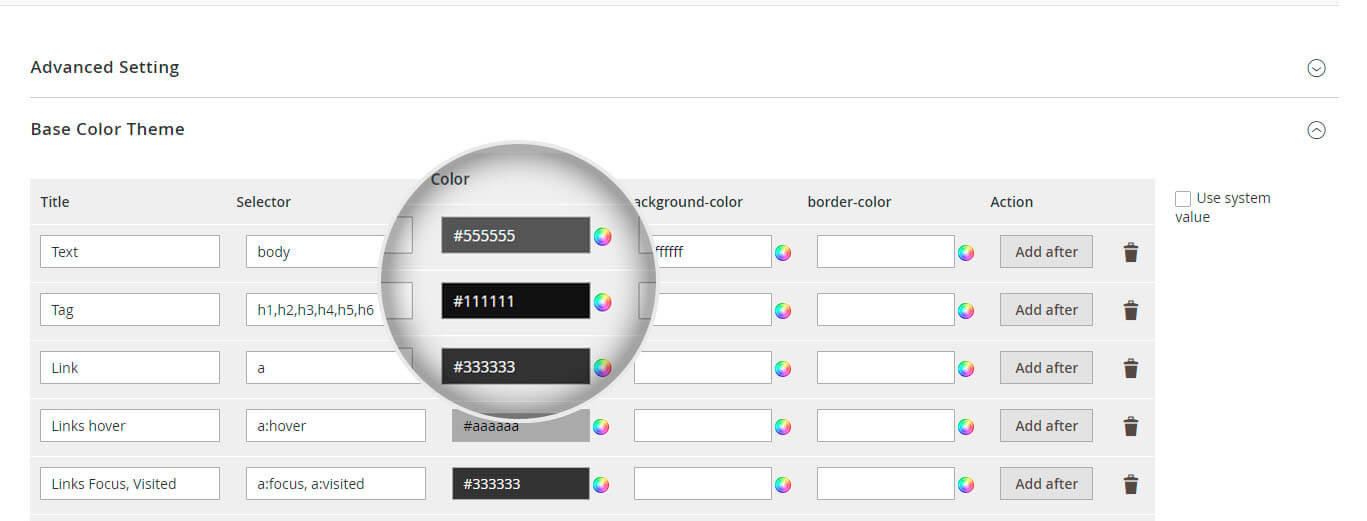The image size is (1367, 521).
Task: Trash the Links Focus, Visited row
Action: click(x=1131, y=484)
